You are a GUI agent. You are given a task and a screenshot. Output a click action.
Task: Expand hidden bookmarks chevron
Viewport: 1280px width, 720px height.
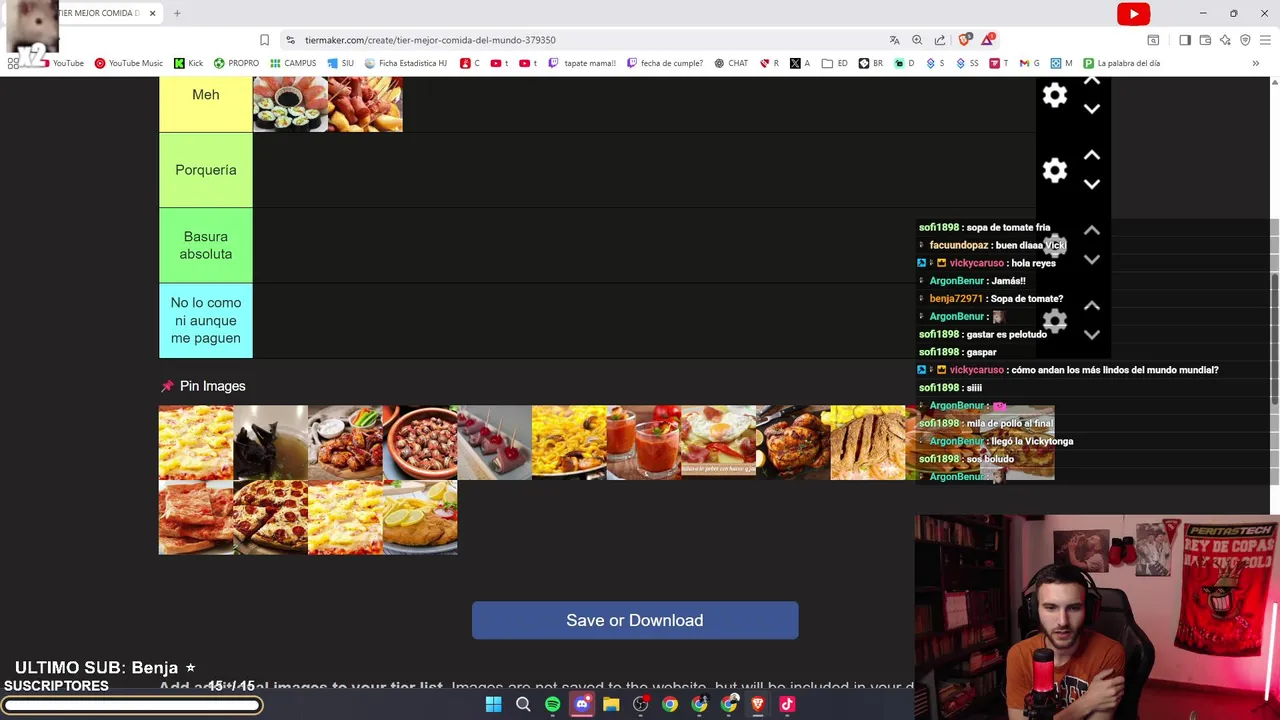click(1255, 63)
